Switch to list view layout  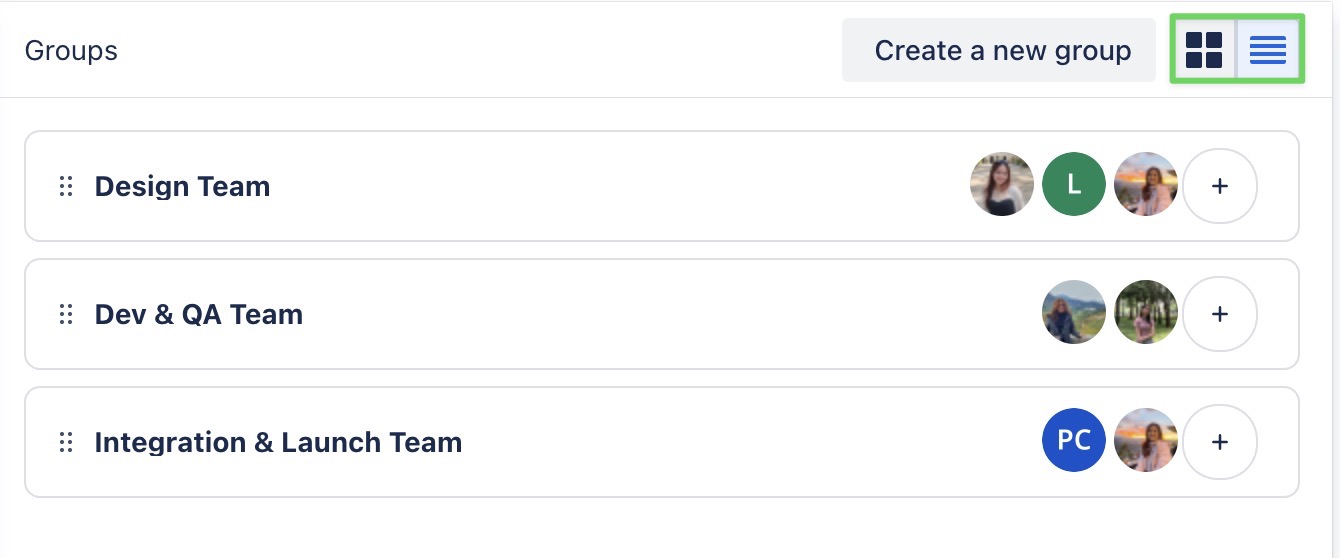1268,50
